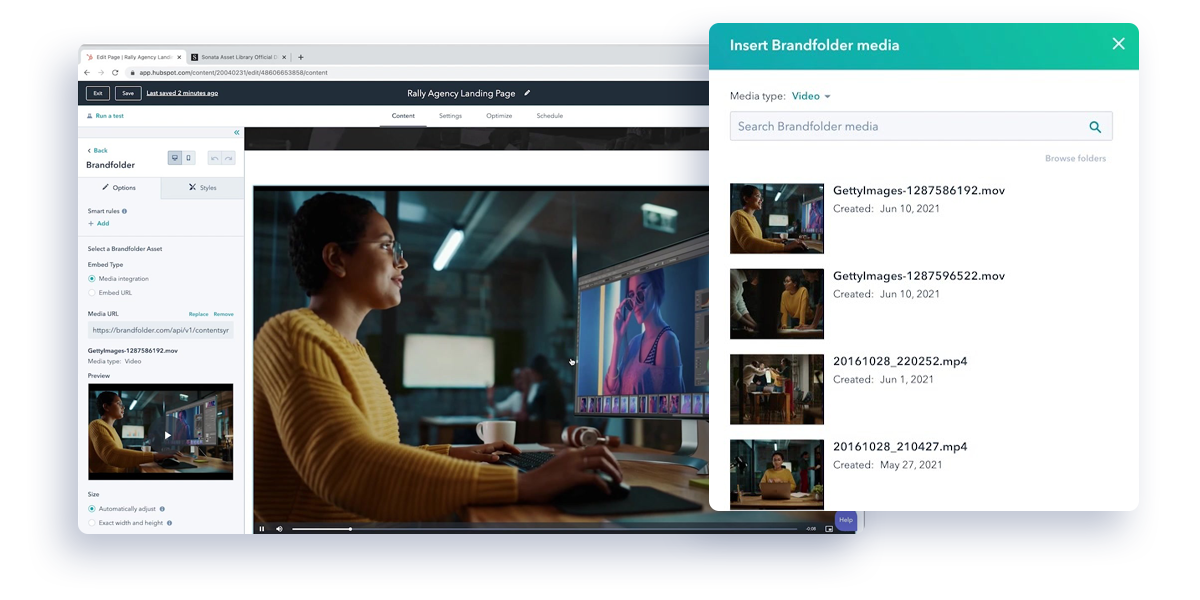Go Back from the Brandfolder module
Image resolution: width=1200 pixels, height=600 pixels.
(x=98, y=151)
